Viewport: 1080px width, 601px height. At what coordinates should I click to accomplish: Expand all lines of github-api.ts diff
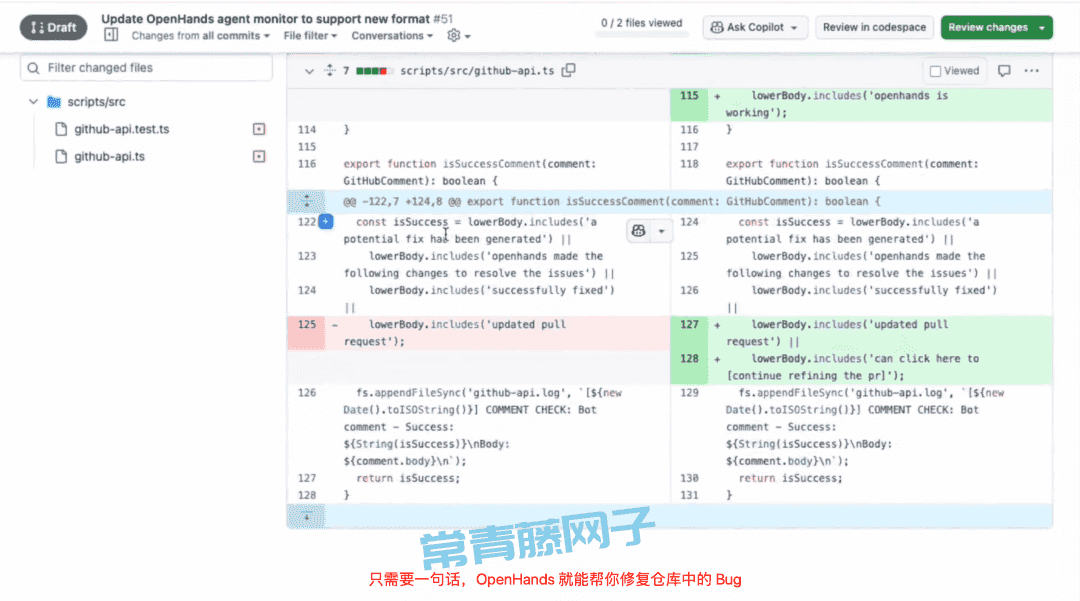tap(330, 70)
